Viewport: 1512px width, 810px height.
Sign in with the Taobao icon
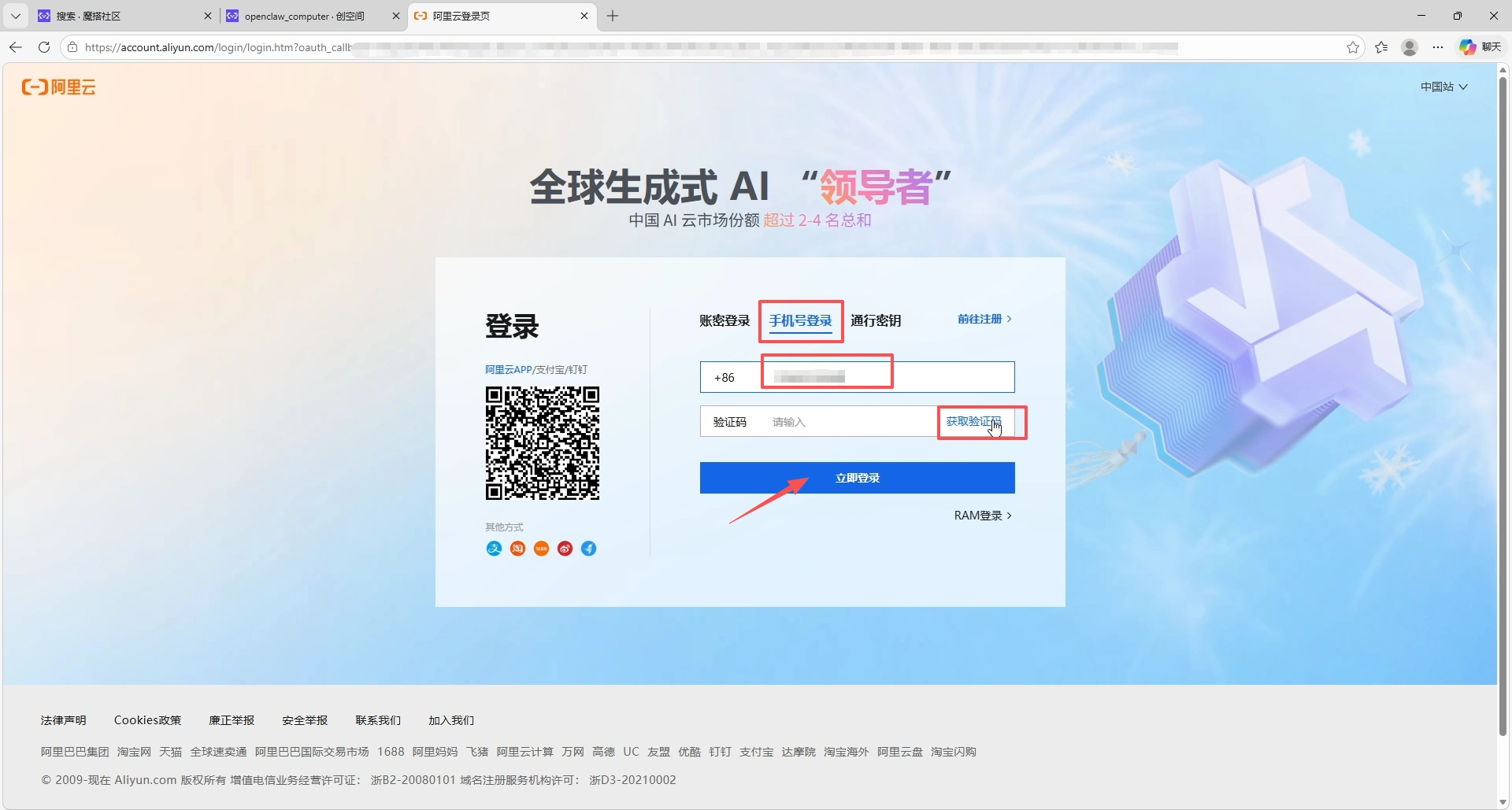click(x=517, y=549)
